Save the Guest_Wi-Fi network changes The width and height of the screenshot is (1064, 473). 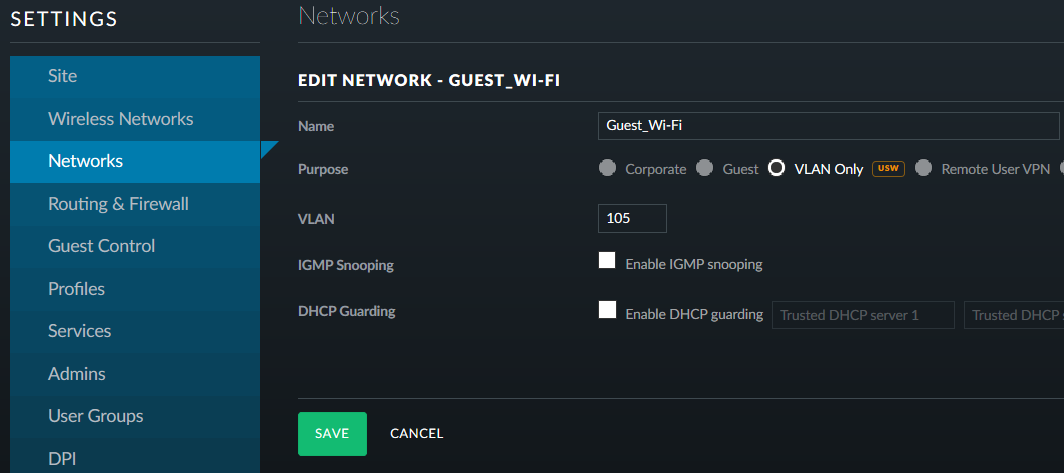(x=332, y=434)
